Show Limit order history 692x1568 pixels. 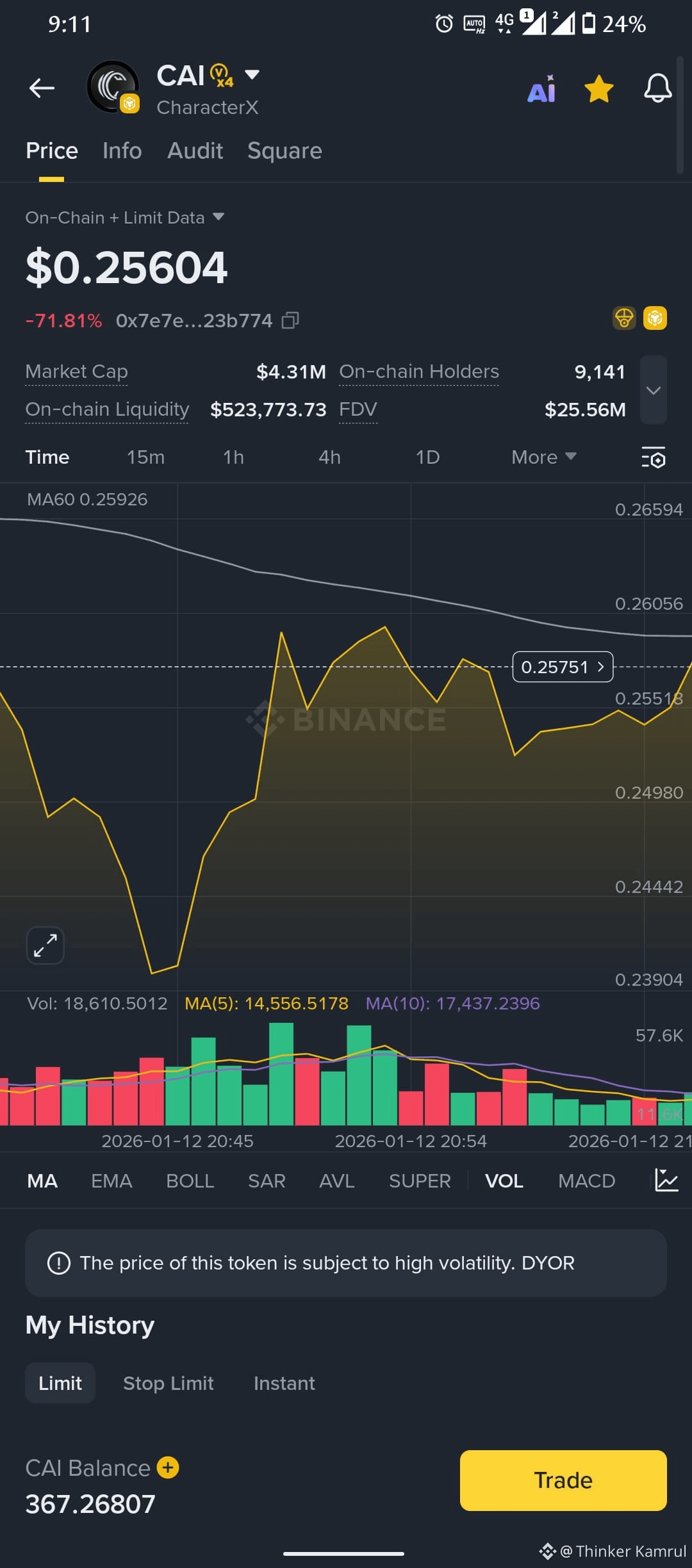pos(60,1383)
